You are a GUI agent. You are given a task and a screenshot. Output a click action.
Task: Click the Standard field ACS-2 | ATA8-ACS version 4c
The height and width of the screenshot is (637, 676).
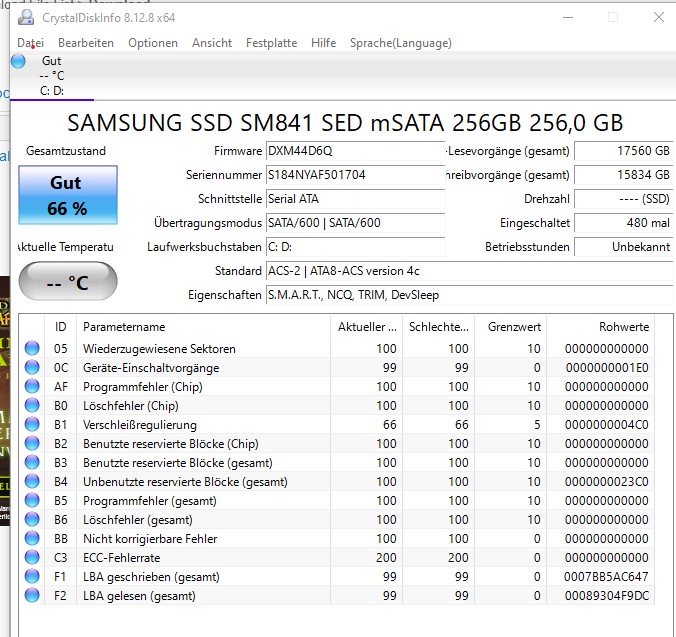click(x=469, y=271)
